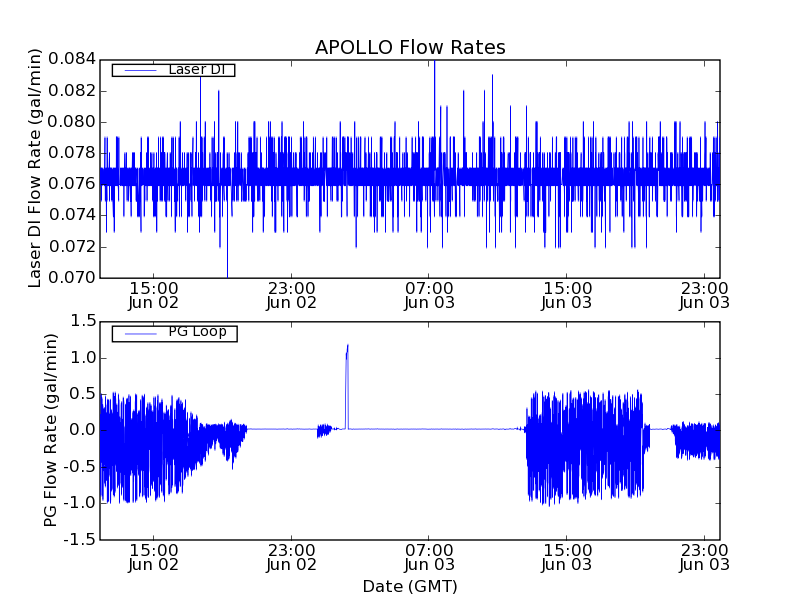Click the Laser DI Flow Rate y-axis label
This screenshot has width=800, height=600.
click(x=35, y=168)
